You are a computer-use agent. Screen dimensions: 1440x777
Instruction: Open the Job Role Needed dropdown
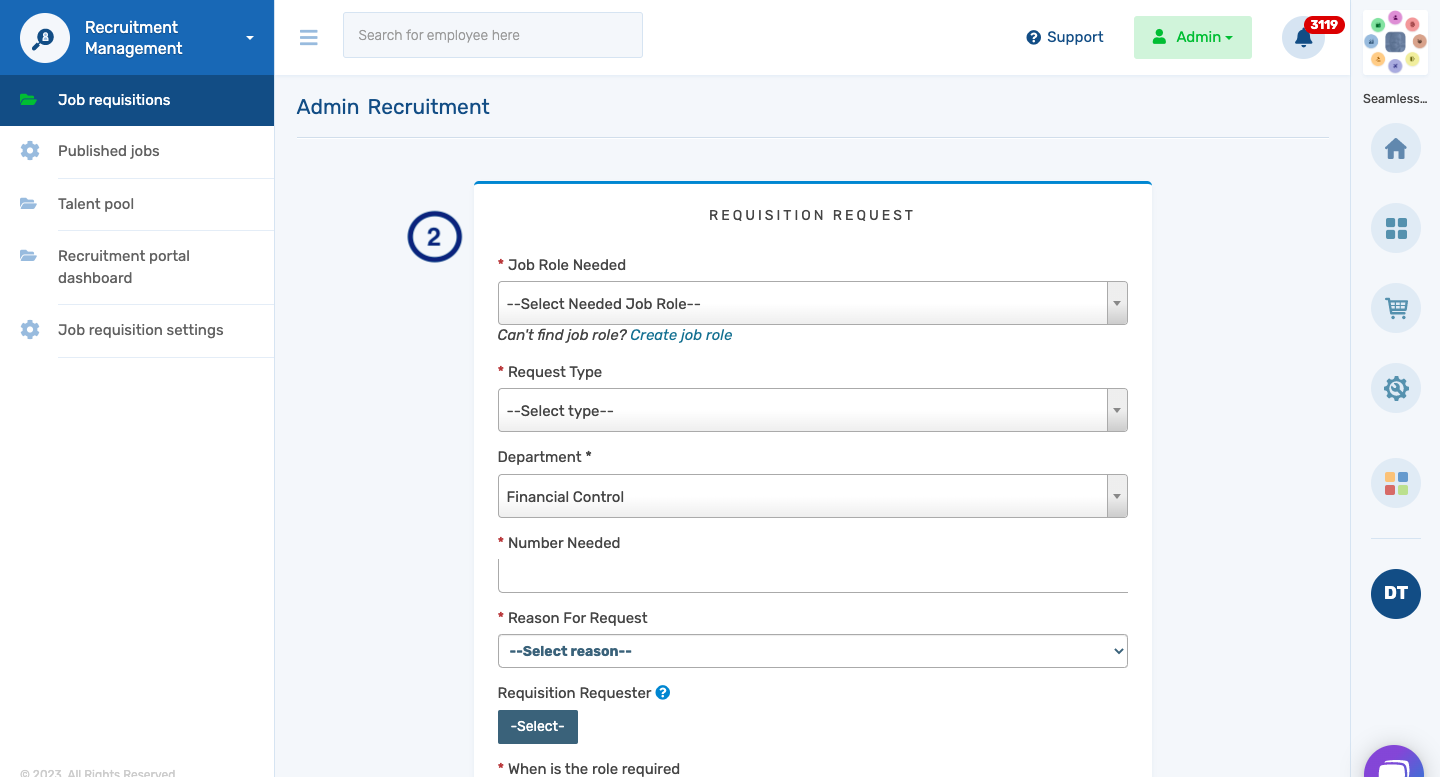coord(812,302)
